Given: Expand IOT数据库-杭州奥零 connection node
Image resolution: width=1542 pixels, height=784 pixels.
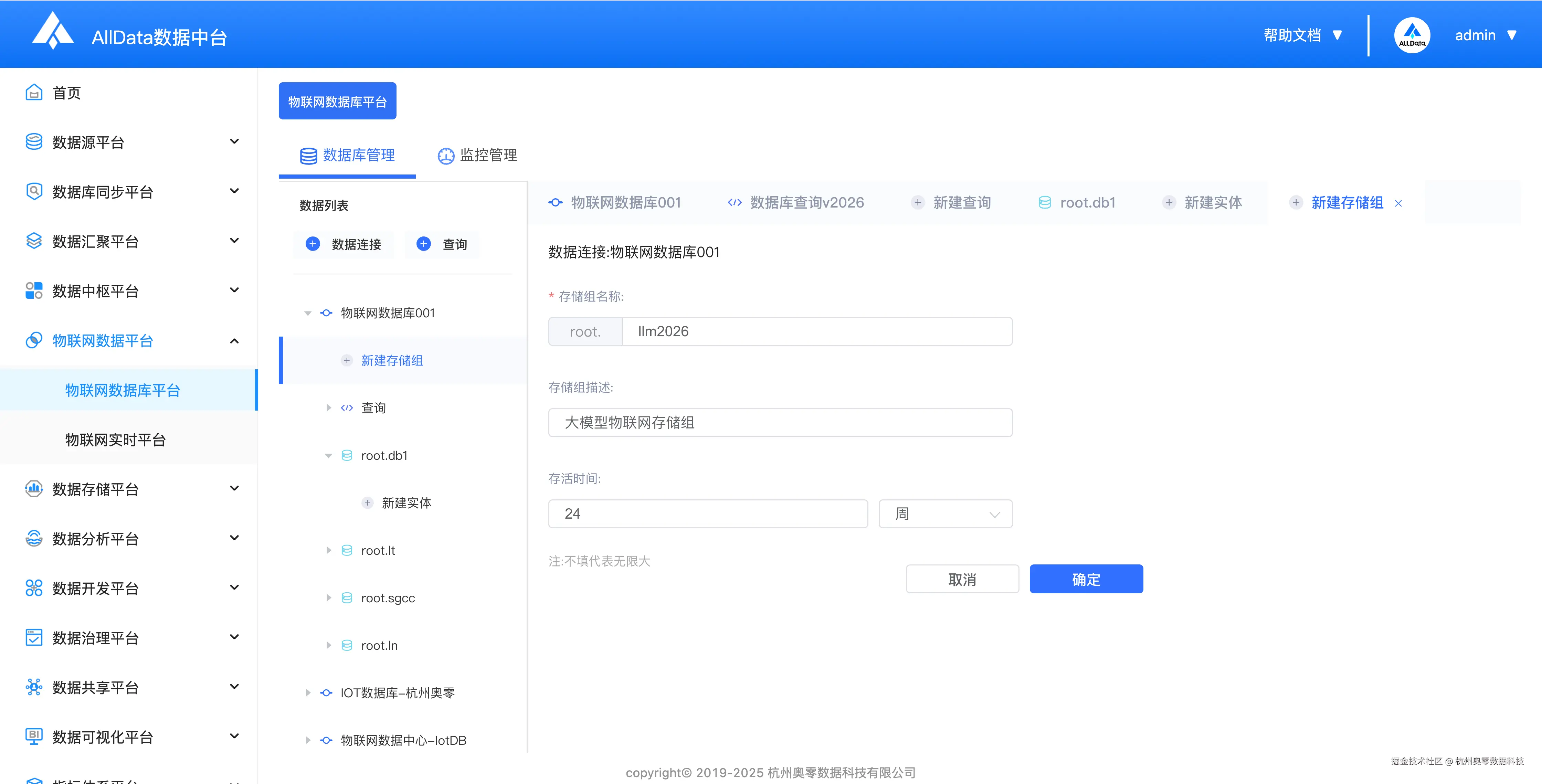Looking at the screenshot, I should tap(308, 693).
